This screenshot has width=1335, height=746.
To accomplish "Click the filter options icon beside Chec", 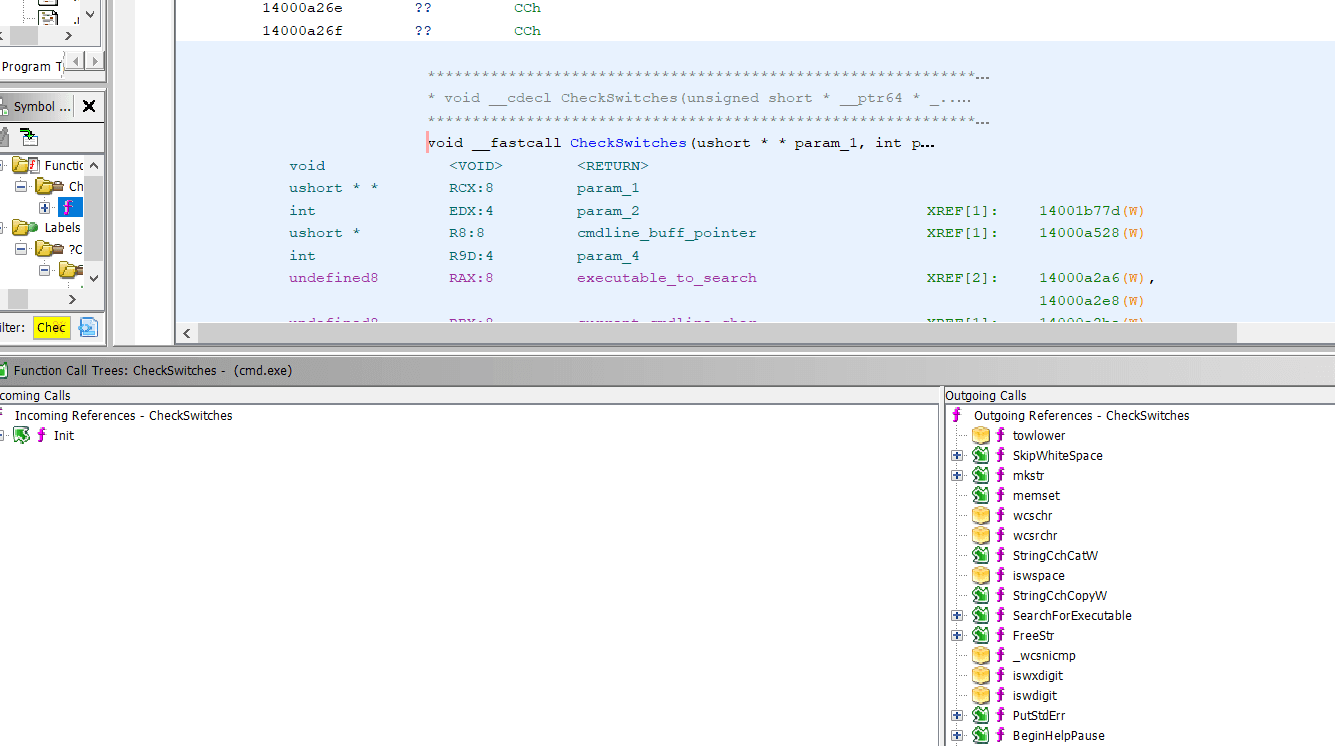I will [87, 327].
